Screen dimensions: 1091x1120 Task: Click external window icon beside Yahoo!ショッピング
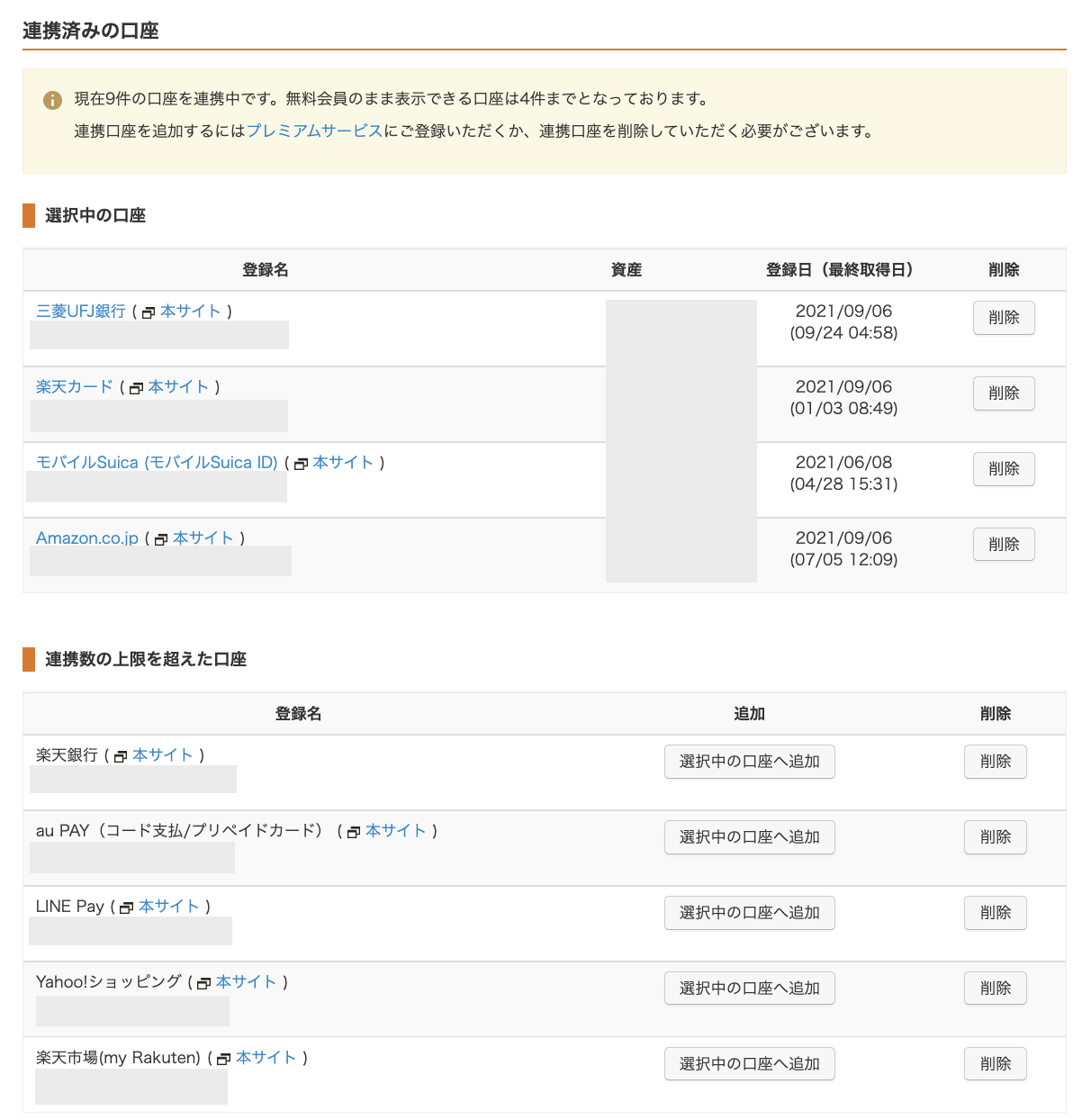(x=204, y=983)
